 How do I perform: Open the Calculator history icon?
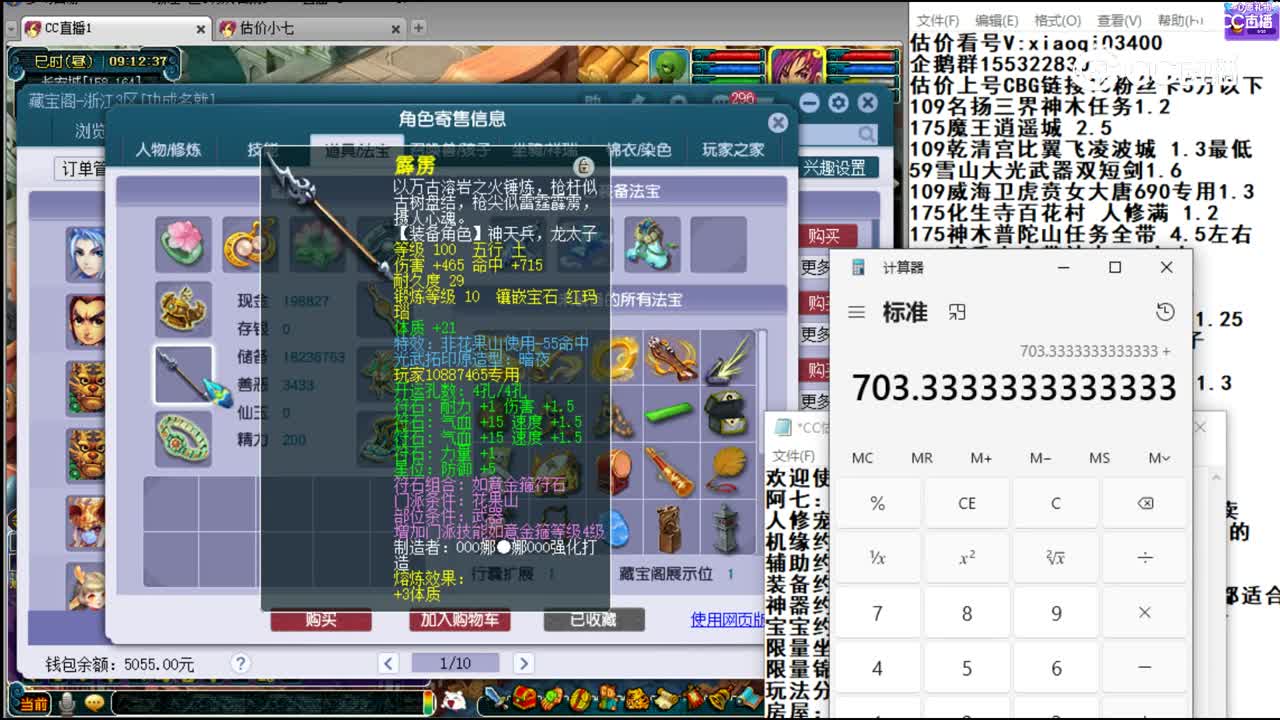click(1165, 312)
